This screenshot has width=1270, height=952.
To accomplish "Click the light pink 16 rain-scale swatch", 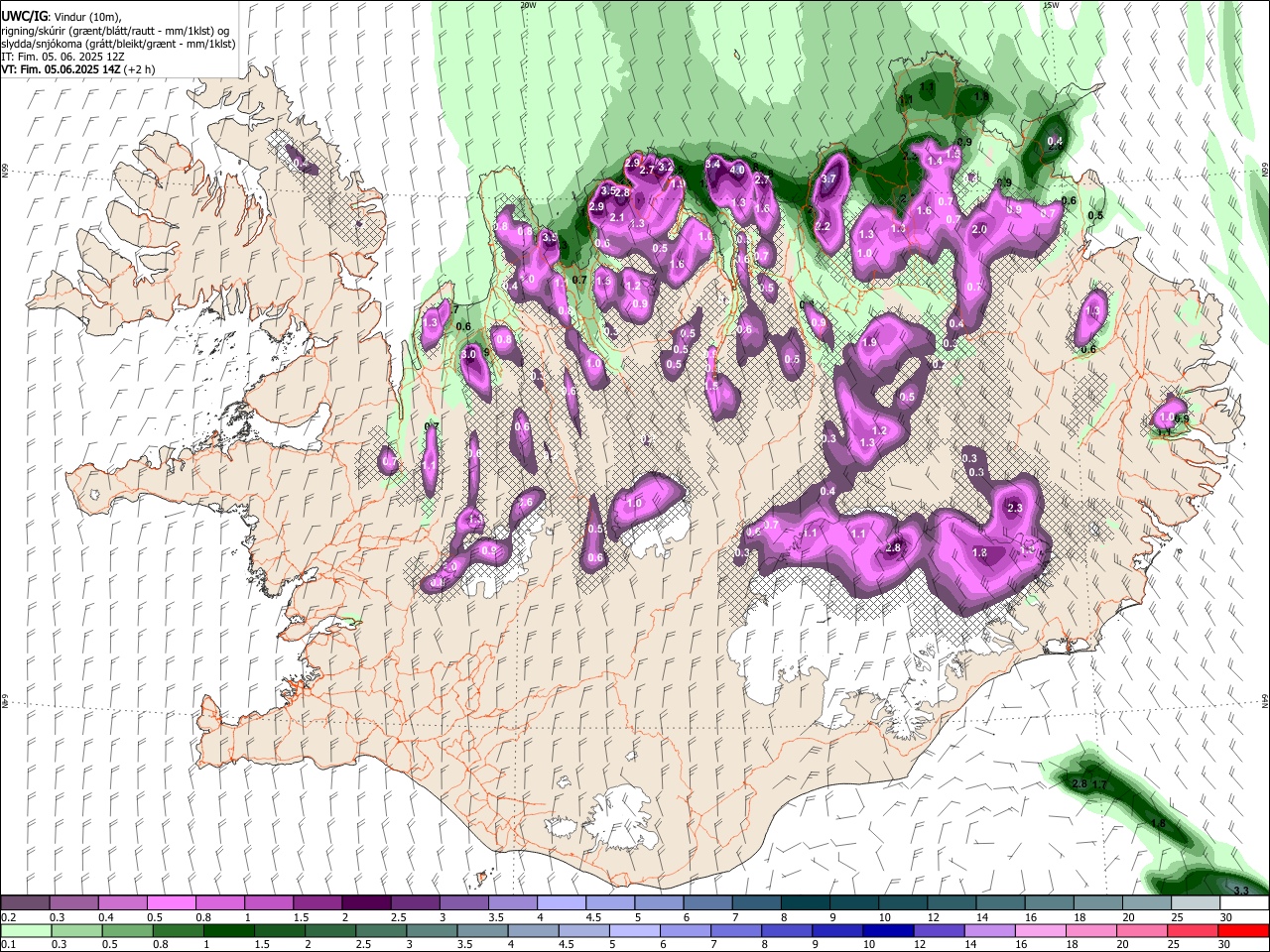I will pyautogui.click(x=1041, y=931).
